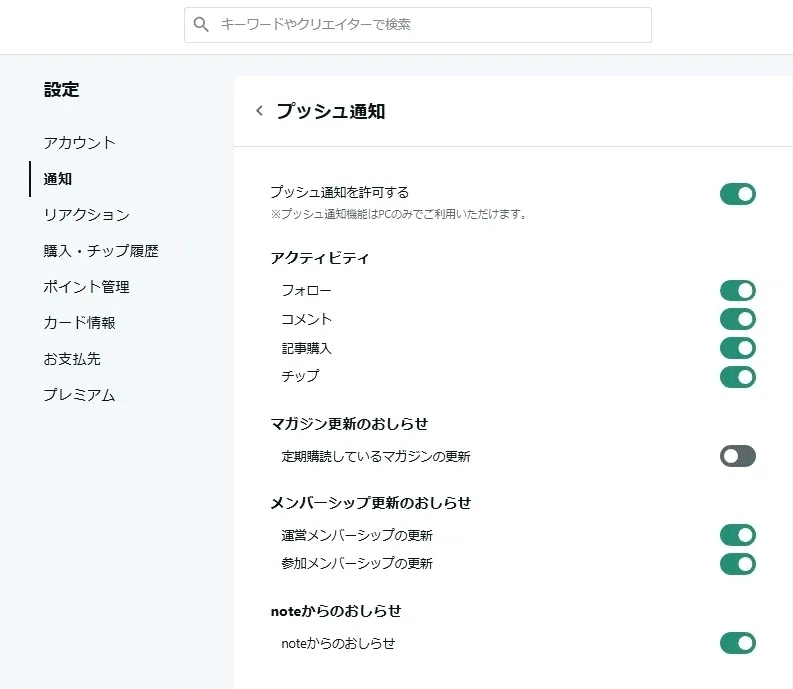
Task: Open リアクション settings
Action: click(86, 214)
